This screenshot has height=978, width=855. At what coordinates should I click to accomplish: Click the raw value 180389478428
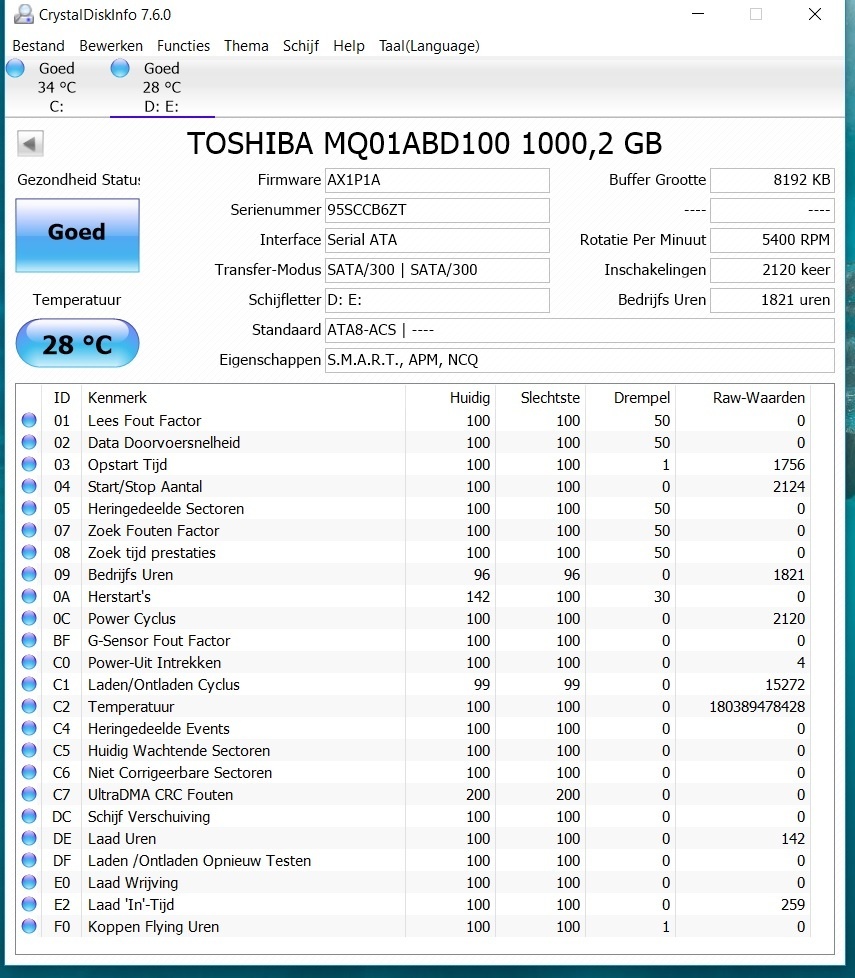[x=757, y=707]
